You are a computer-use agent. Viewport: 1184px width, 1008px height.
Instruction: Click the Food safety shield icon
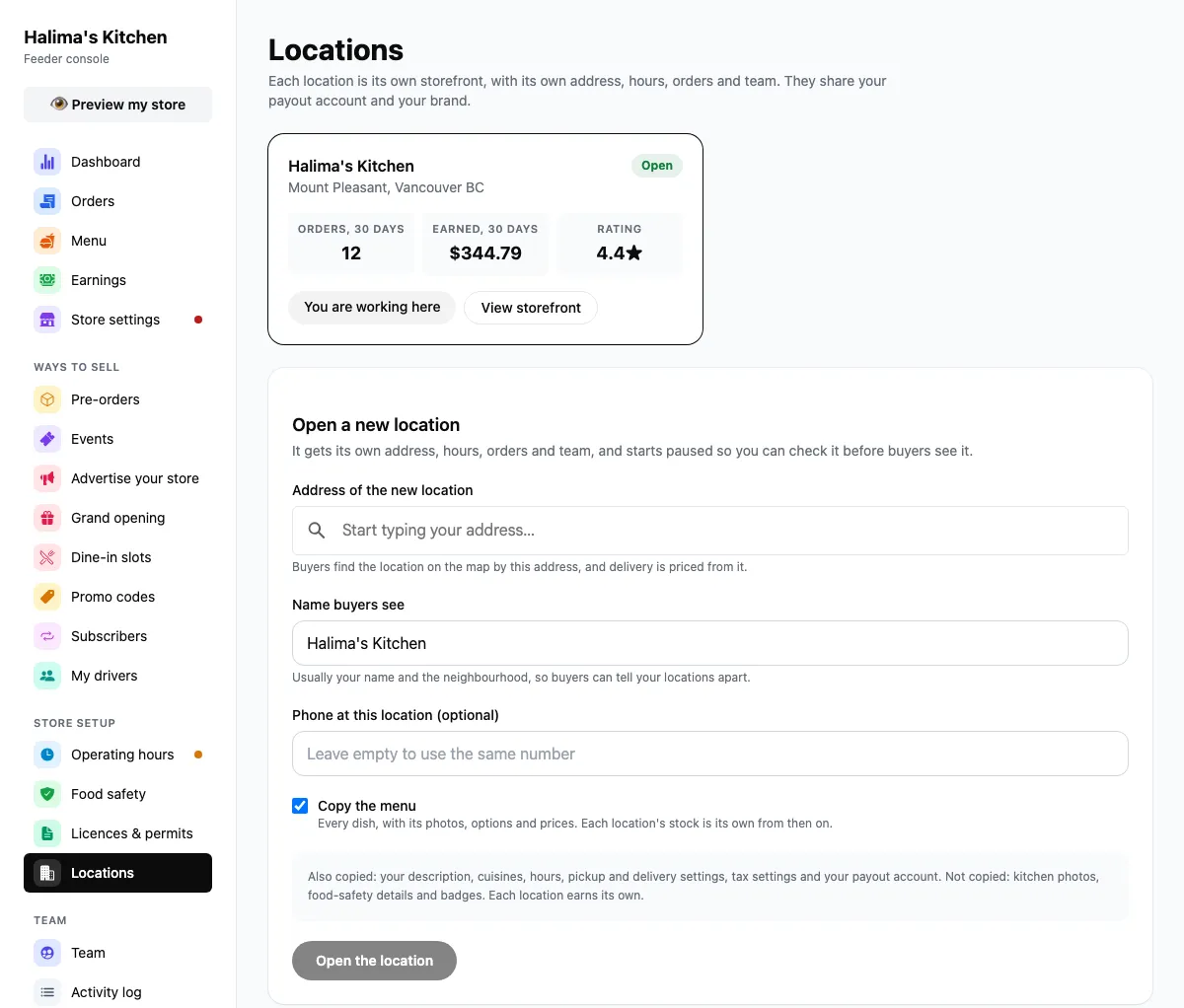coord(47,794)
